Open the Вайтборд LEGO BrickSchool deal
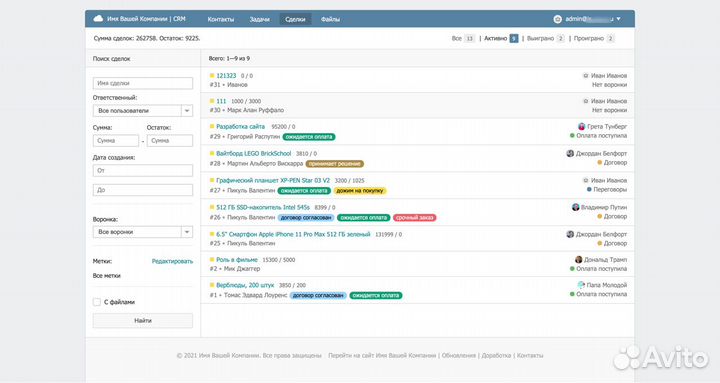 [253, 153]
